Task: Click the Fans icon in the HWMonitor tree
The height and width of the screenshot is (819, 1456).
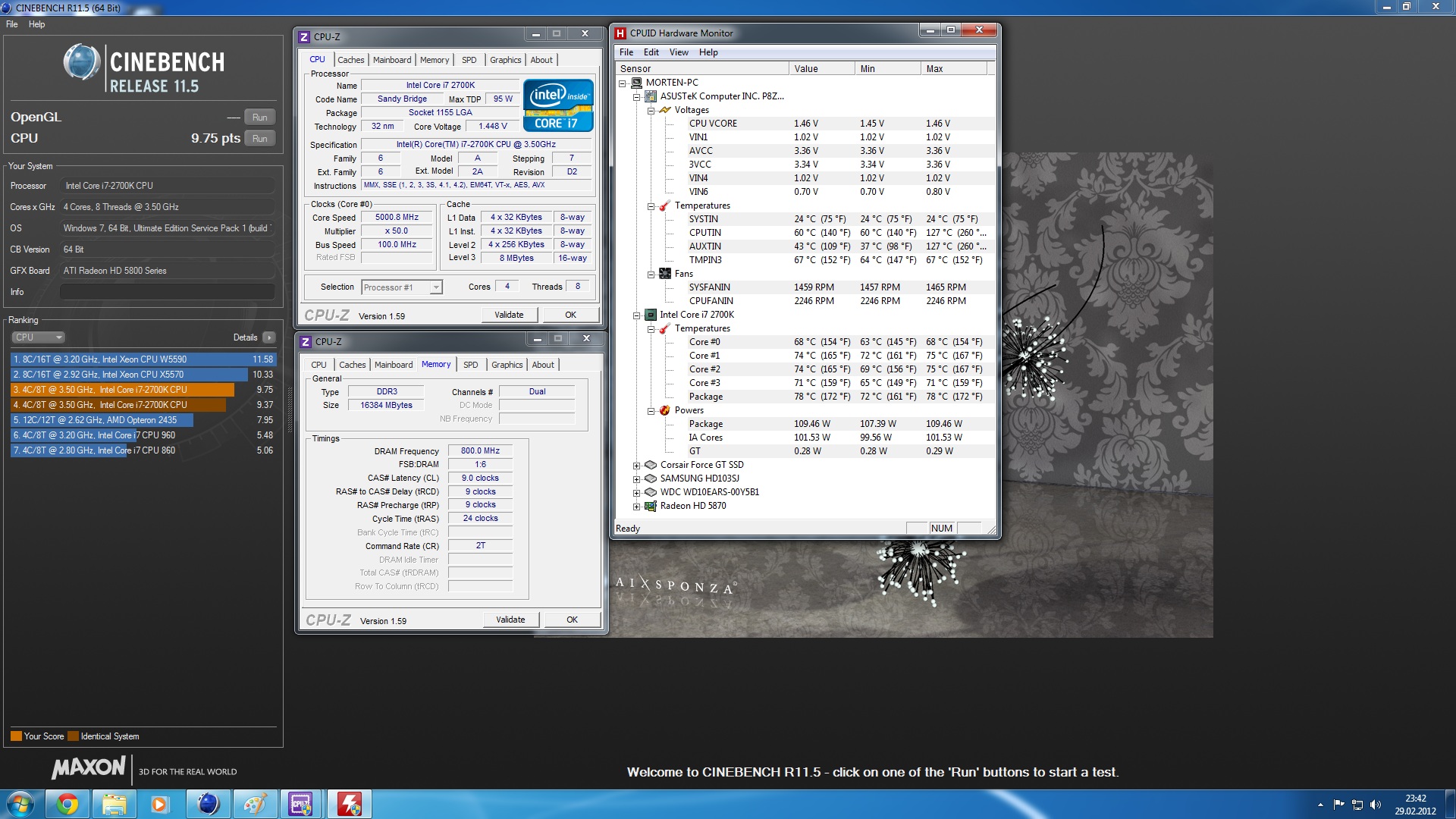Action: 665,274
